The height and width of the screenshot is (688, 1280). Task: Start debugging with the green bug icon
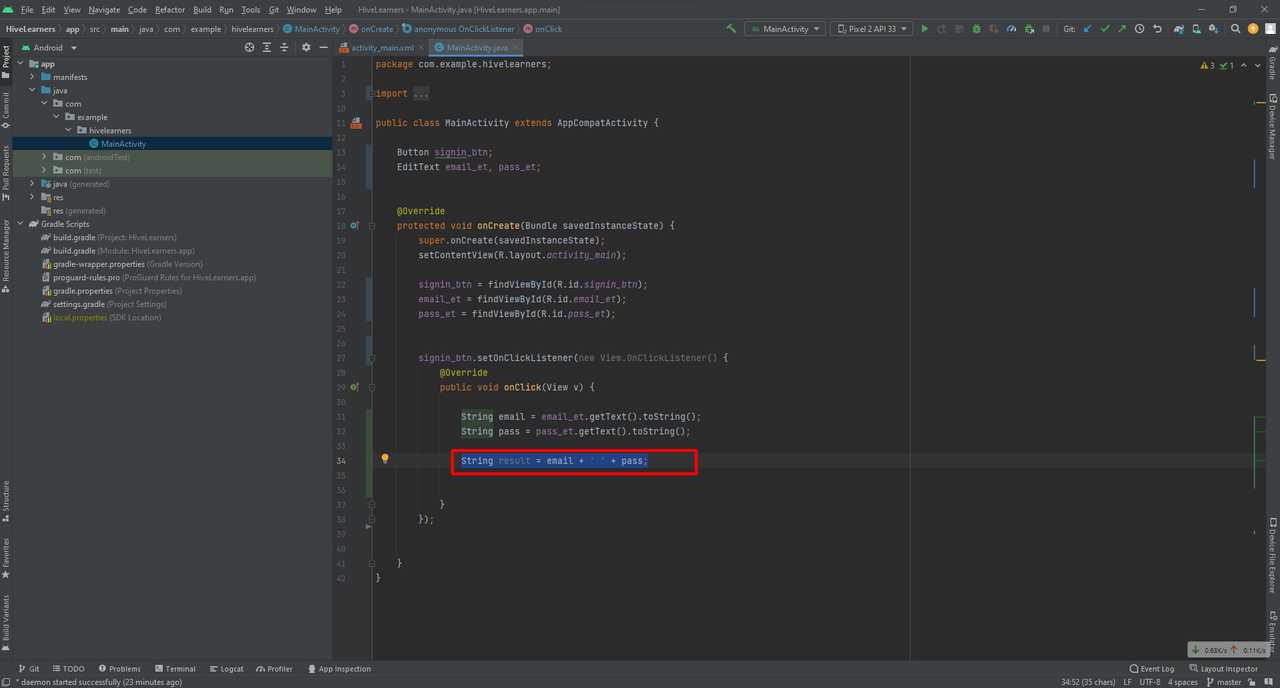pyautogui.click(x=976, y=29)
